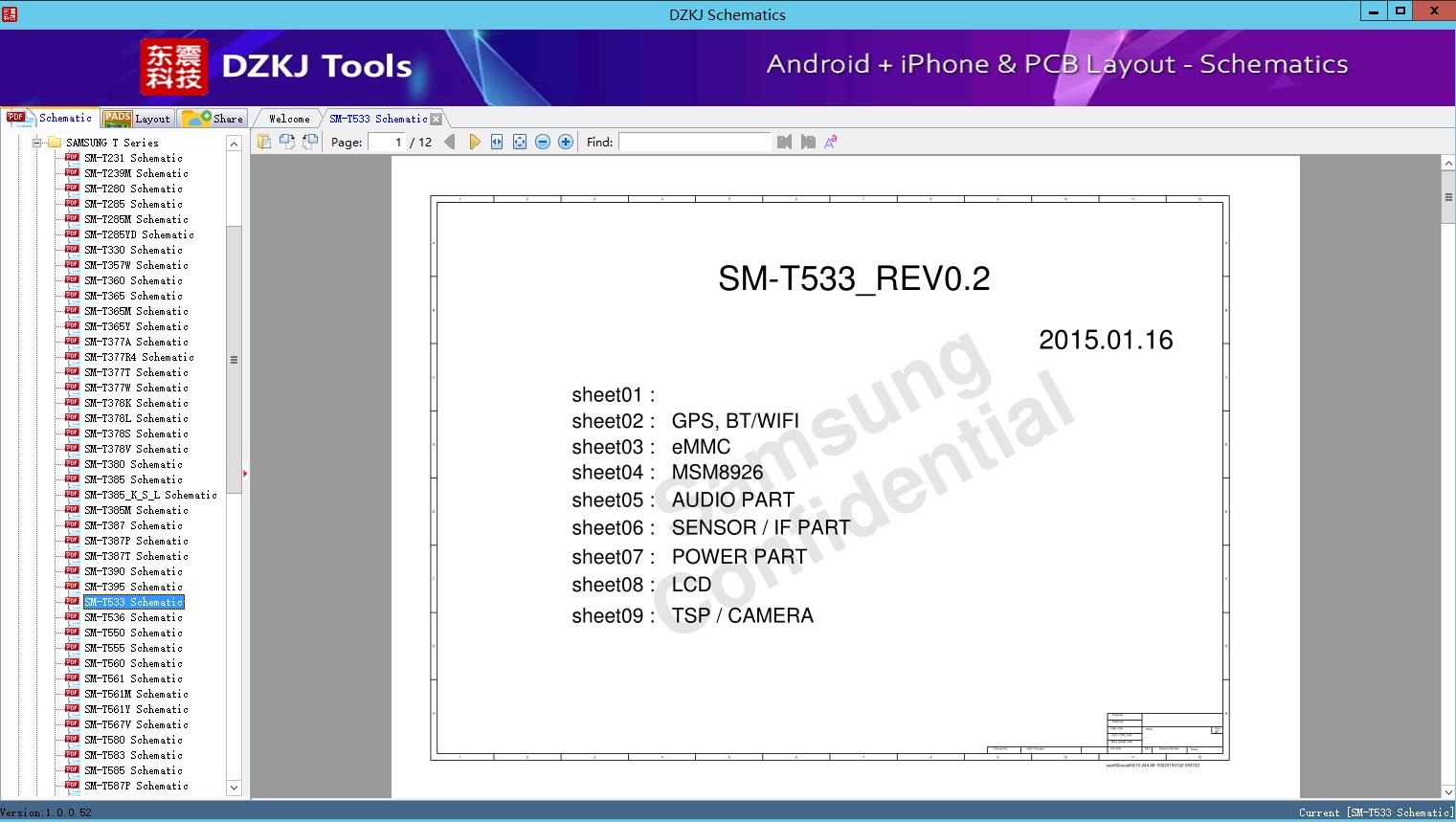This screenshot has height=822, width=1456.
Task: Open SM-T239M Schematic
Action: click(x=136, y=173)
